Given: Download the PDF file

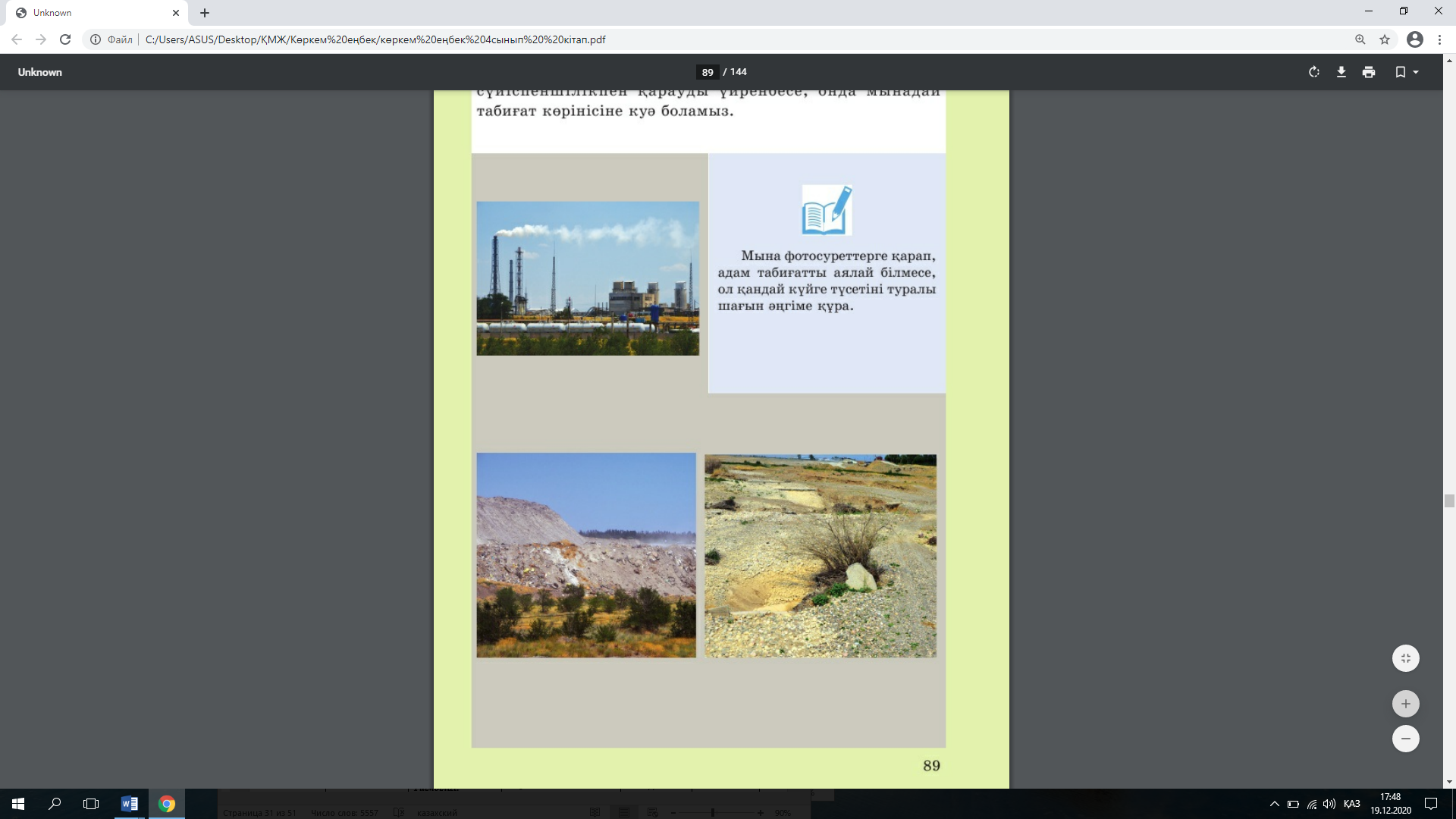Looking at the screenshot, I should point(1341,72).
